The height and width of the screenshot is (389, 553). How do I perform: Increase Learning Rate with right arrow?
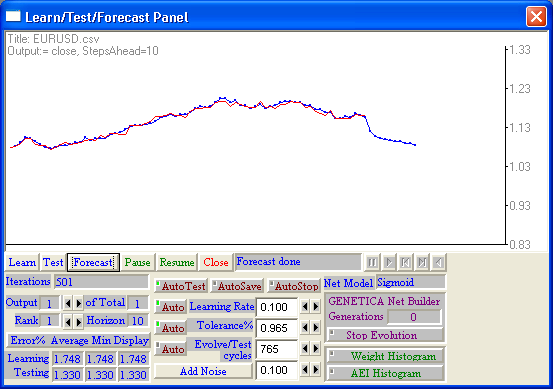tap(316, 307)
